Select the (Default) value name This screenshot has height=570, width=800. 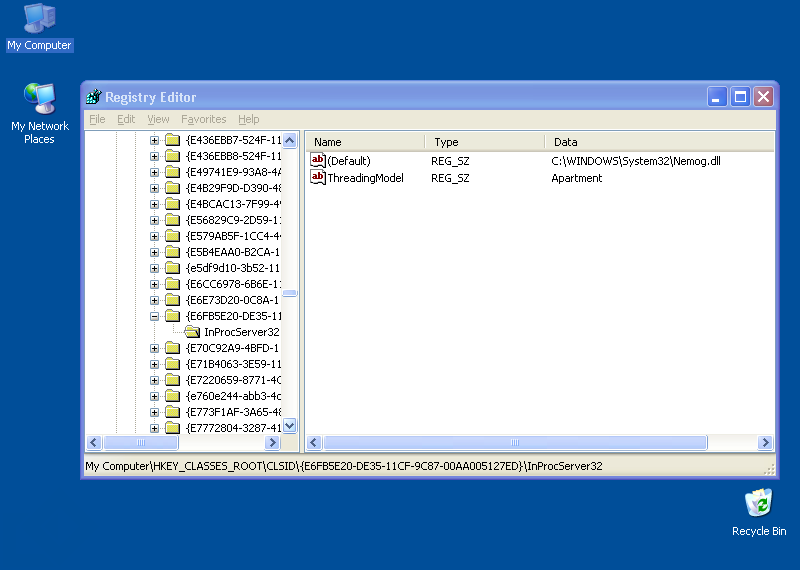click(x=349, y=161)
